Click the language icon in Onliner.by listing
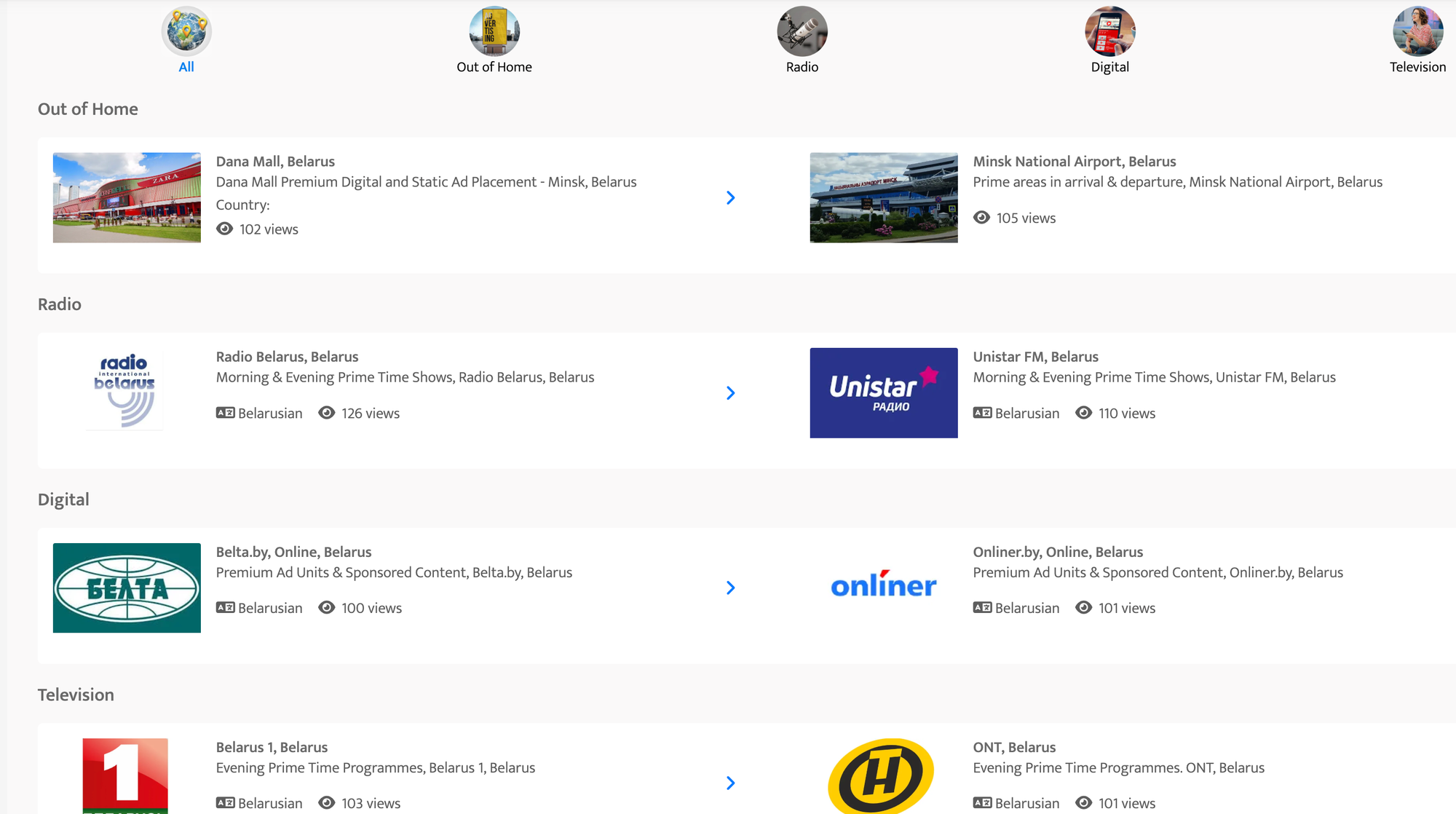Viewport: 1456px width, 814px height. (983, 608)
